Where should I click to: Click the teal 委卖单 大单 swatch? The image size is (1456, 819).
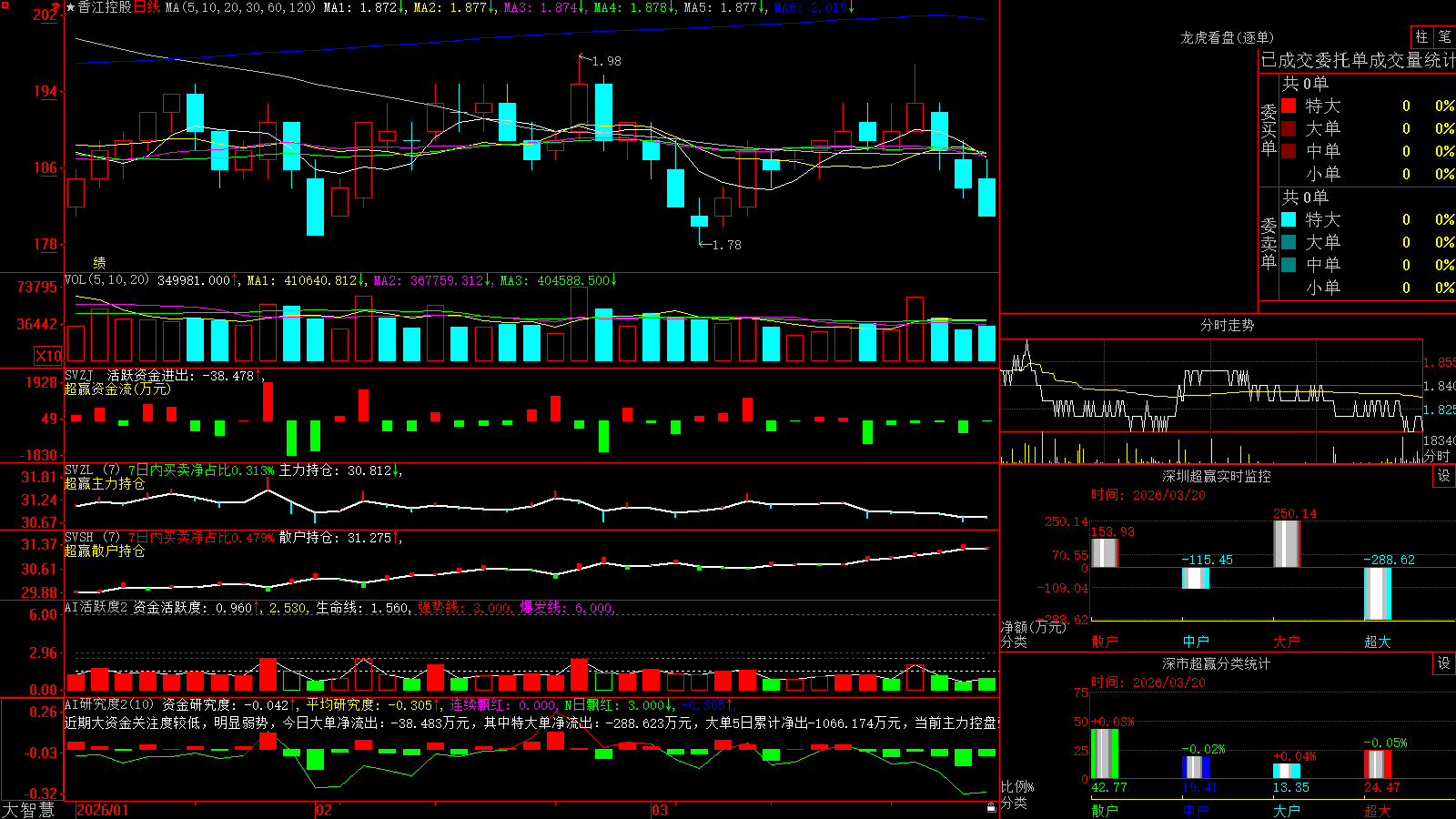1289,242
